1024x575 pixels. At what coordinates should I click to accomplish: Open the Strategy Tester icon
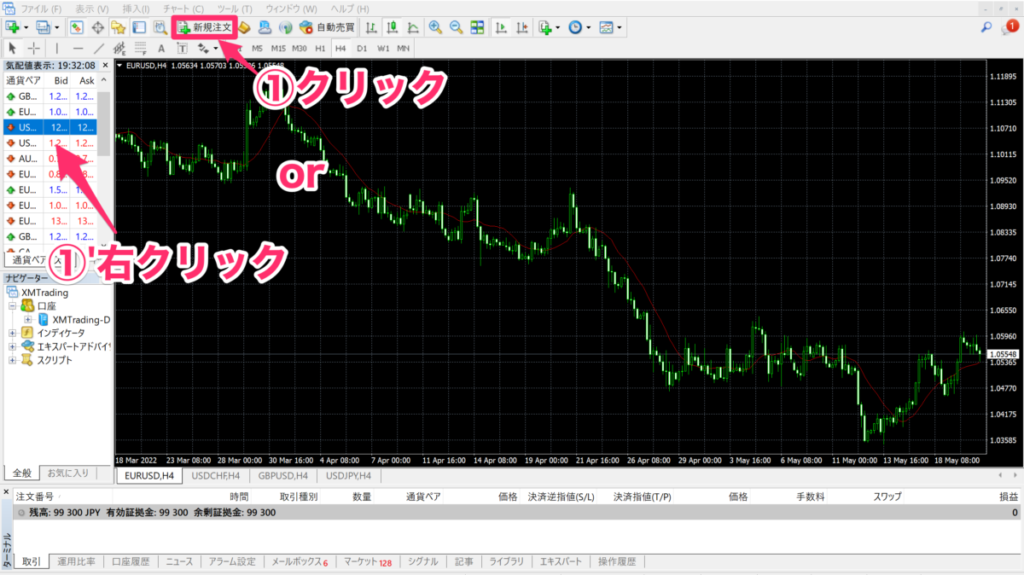click(x=160, y=27)
